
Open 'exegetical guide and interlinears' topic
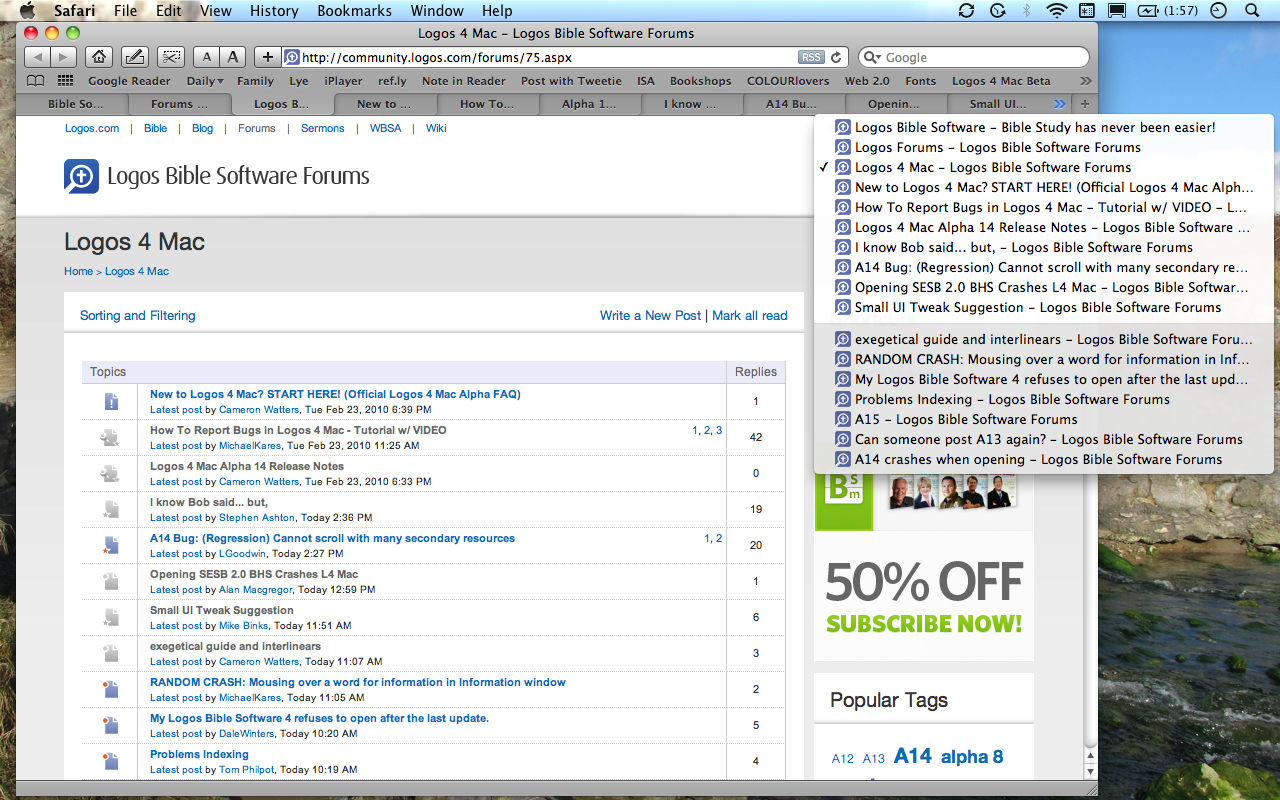(235, 646)
